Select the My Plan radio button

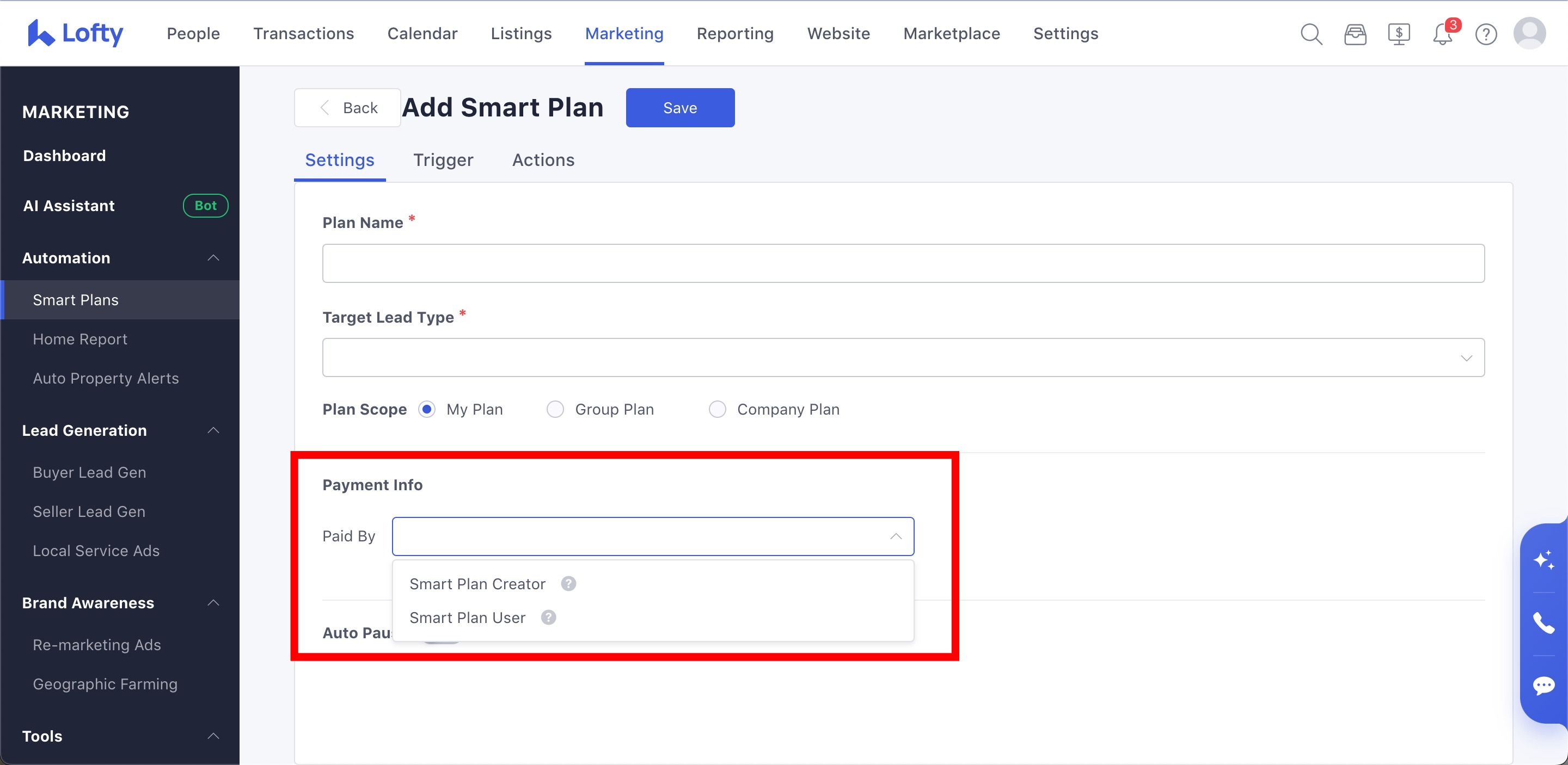[x=427, y=409]
